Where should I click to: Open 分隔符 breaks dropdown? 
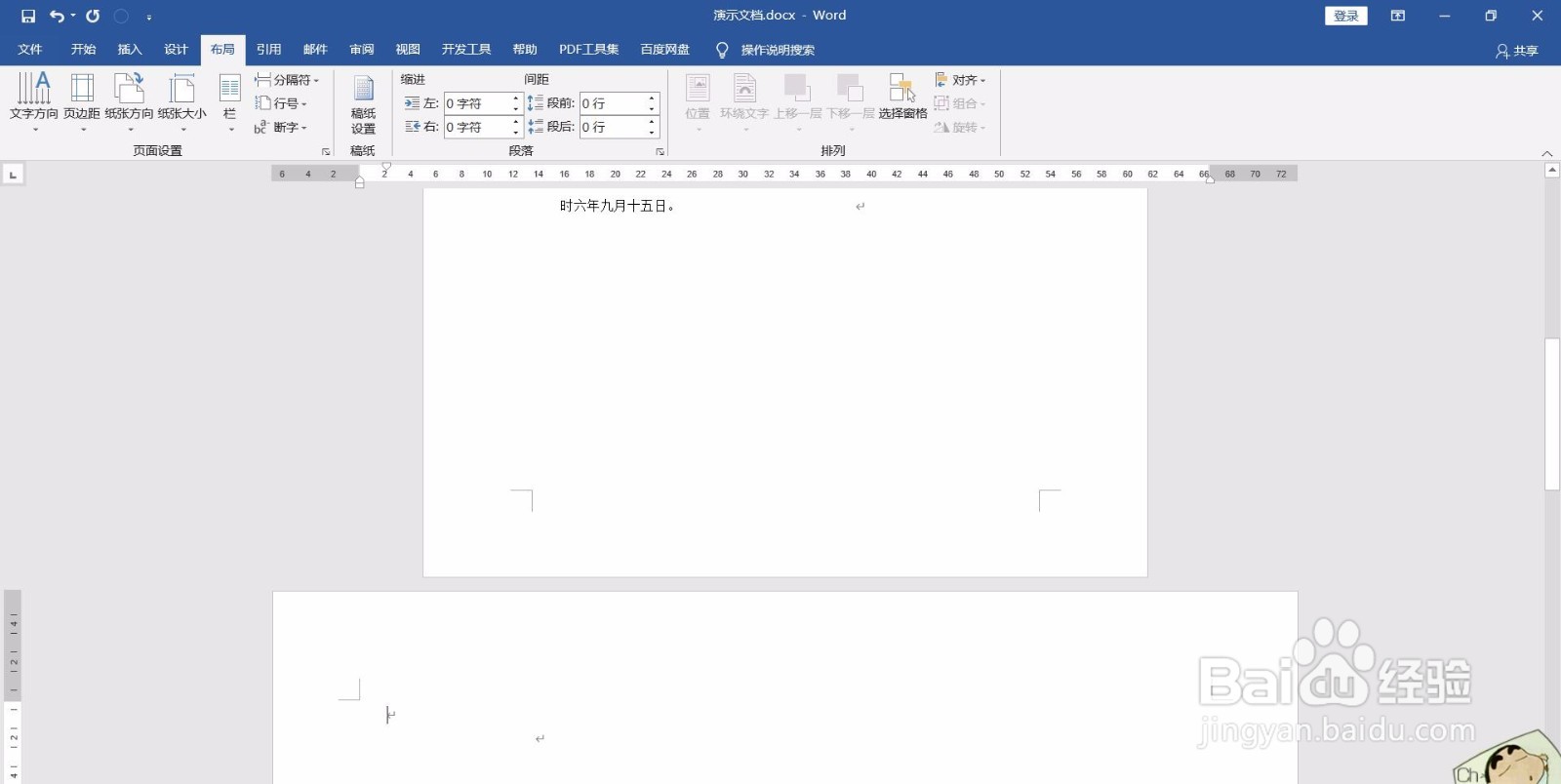287,80
